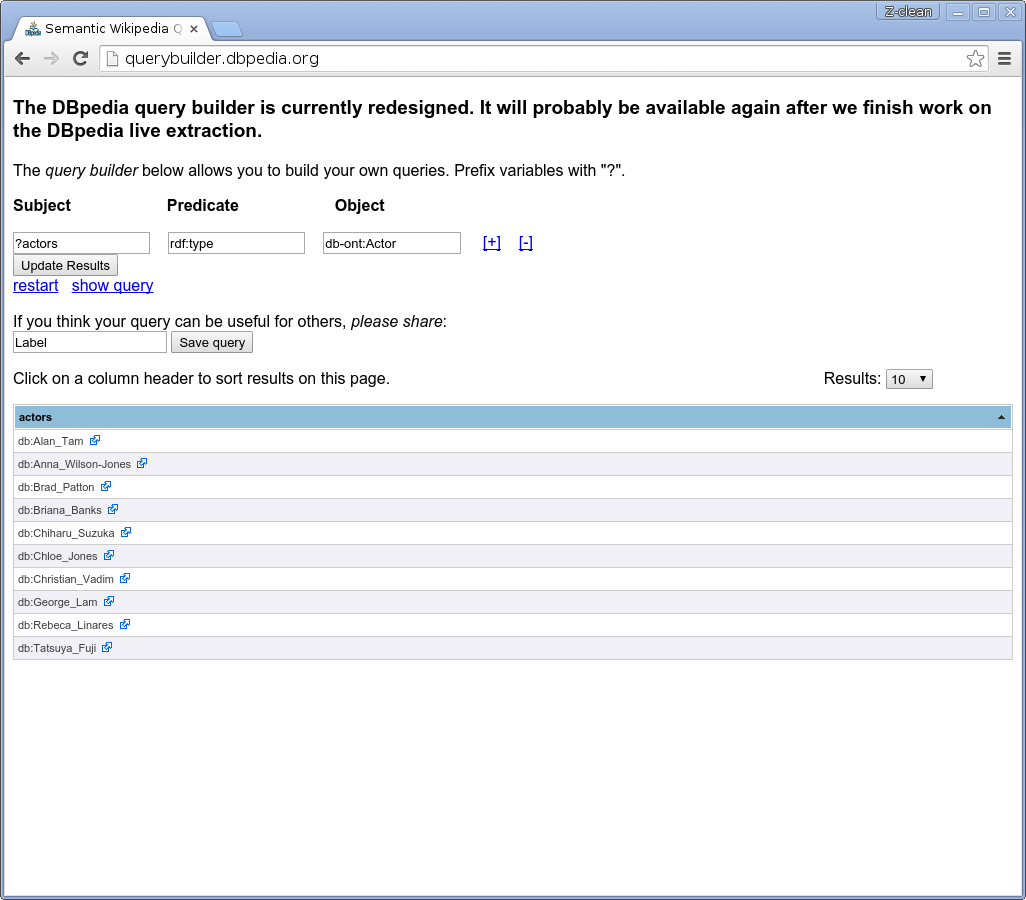
Task: Open external link icon for db:Rebeca_Linares
Action: pyautogui.click(x=125, y=624)
